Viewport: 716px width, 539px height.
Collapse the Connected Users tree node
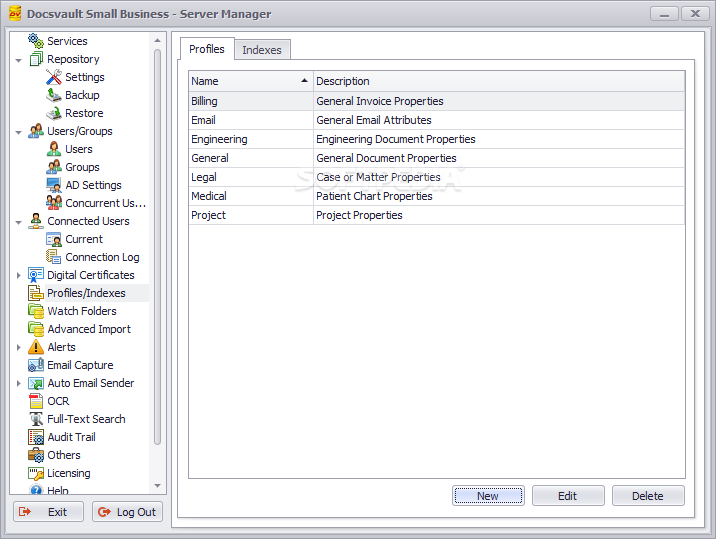pos(18,222)
